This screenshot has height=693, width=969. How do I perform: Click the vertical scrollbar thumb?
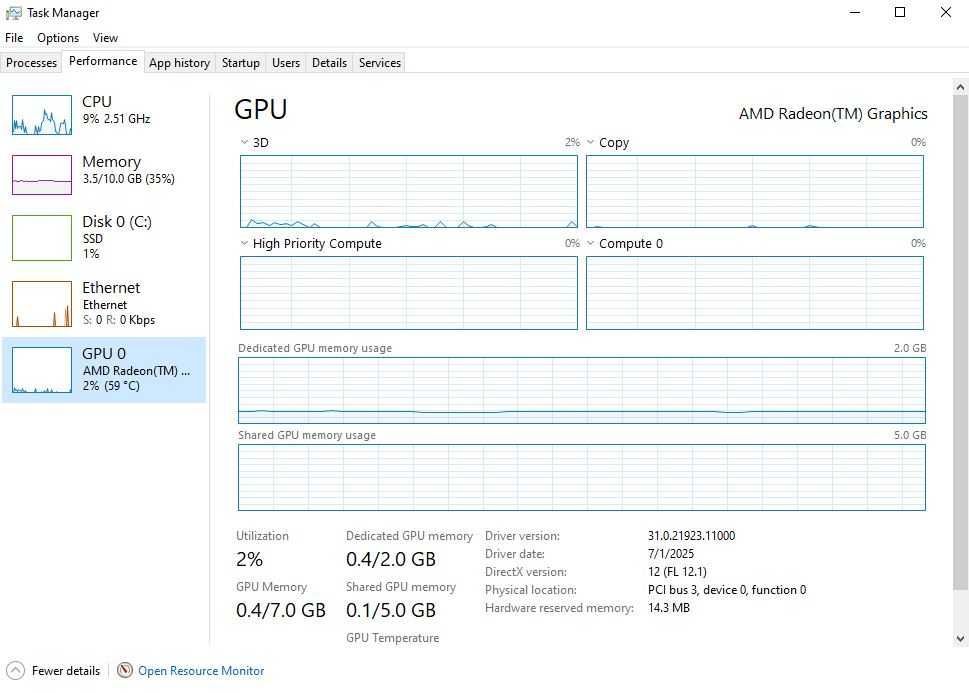click(x=960, y=342)
